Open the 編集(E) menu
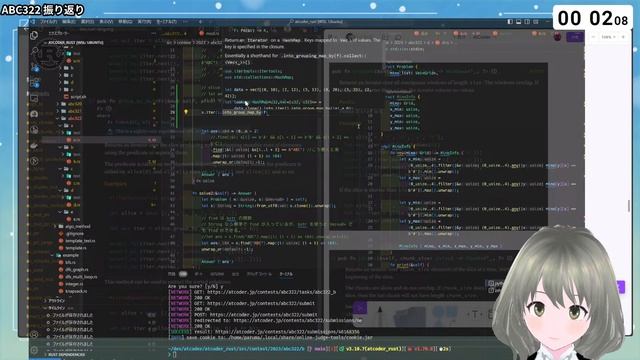 pos(69,22)
